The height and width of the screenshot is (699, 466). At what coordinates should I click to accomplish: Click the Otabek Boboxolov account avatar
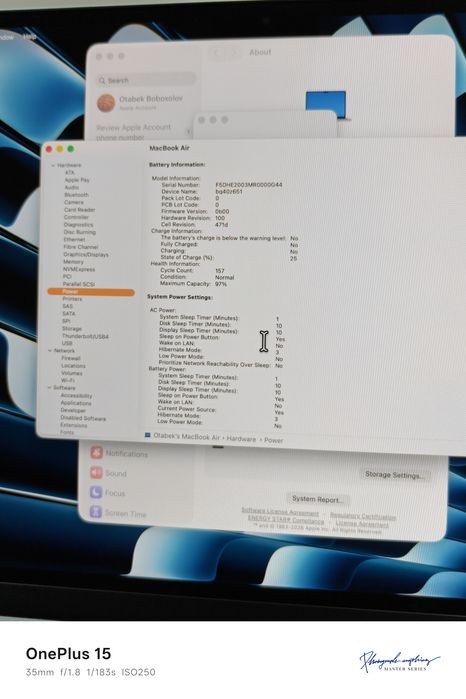click(106, 103)
